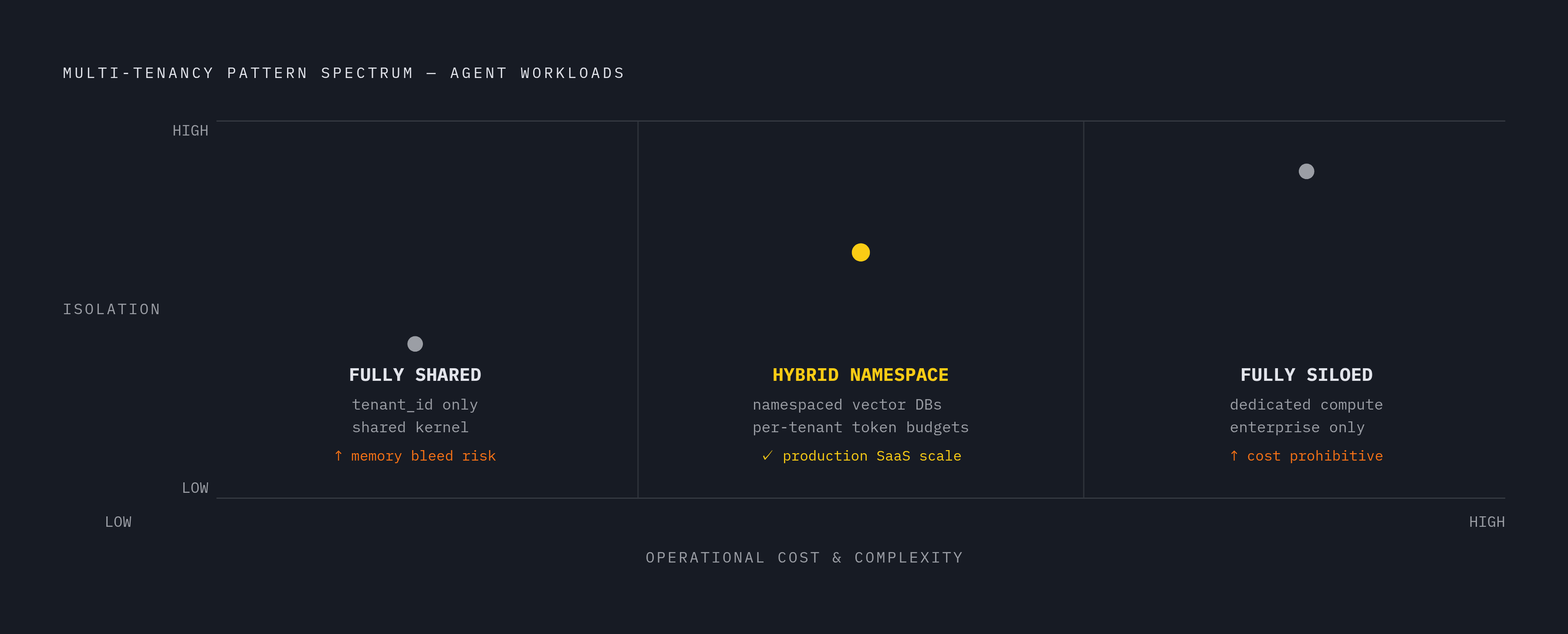Select the FULLY SILOED heading
Viewport: 1568px width, 634px height.
click(x=1306, y=375)
